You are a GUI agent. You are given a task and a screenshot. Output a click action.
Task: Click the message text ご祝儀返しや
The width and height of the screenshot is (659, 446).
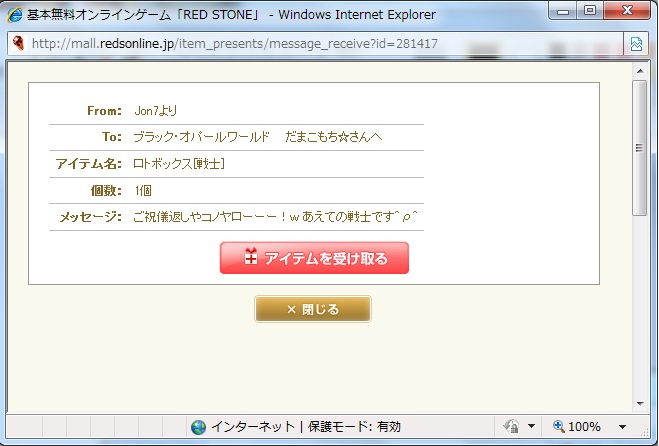(166, 217)
